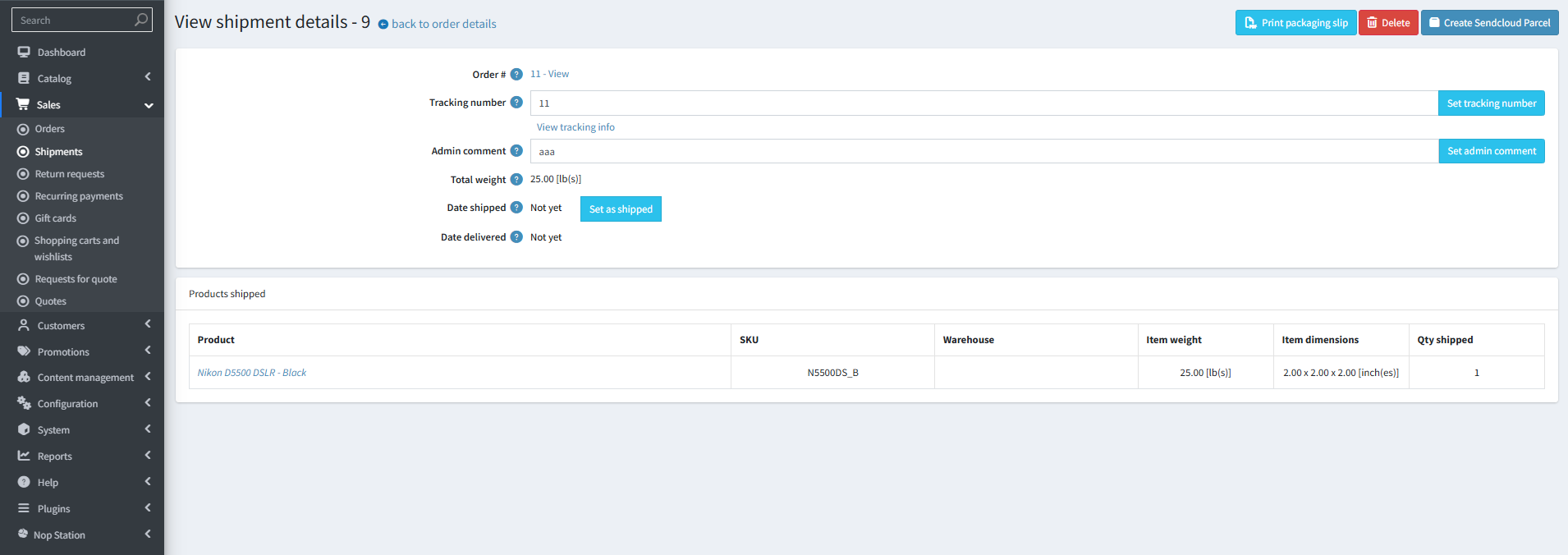
Task: Expand the Customers menu chevron
Action: pos(148,323)
